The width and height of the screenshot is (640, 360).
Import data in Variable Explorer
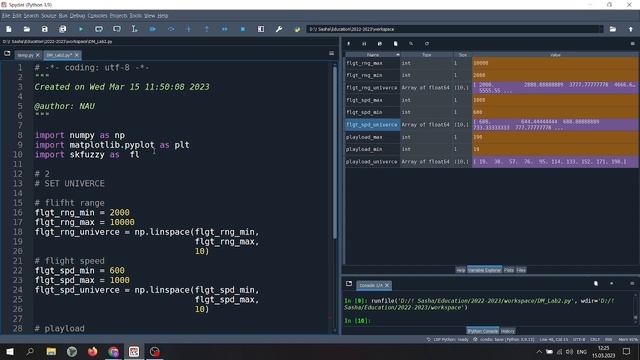tap(349, 44)
